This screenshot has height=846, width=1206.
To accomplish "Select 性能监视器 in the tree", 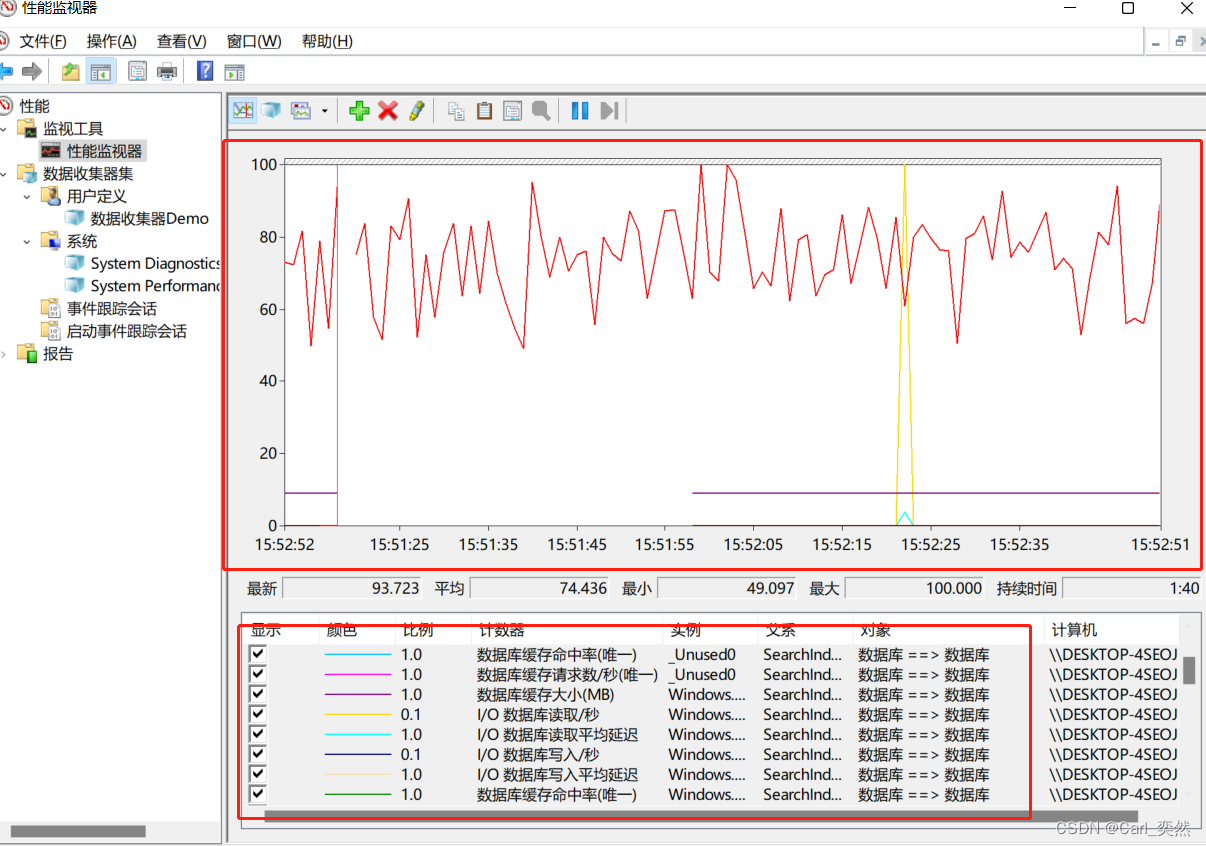I will [105, 151].
